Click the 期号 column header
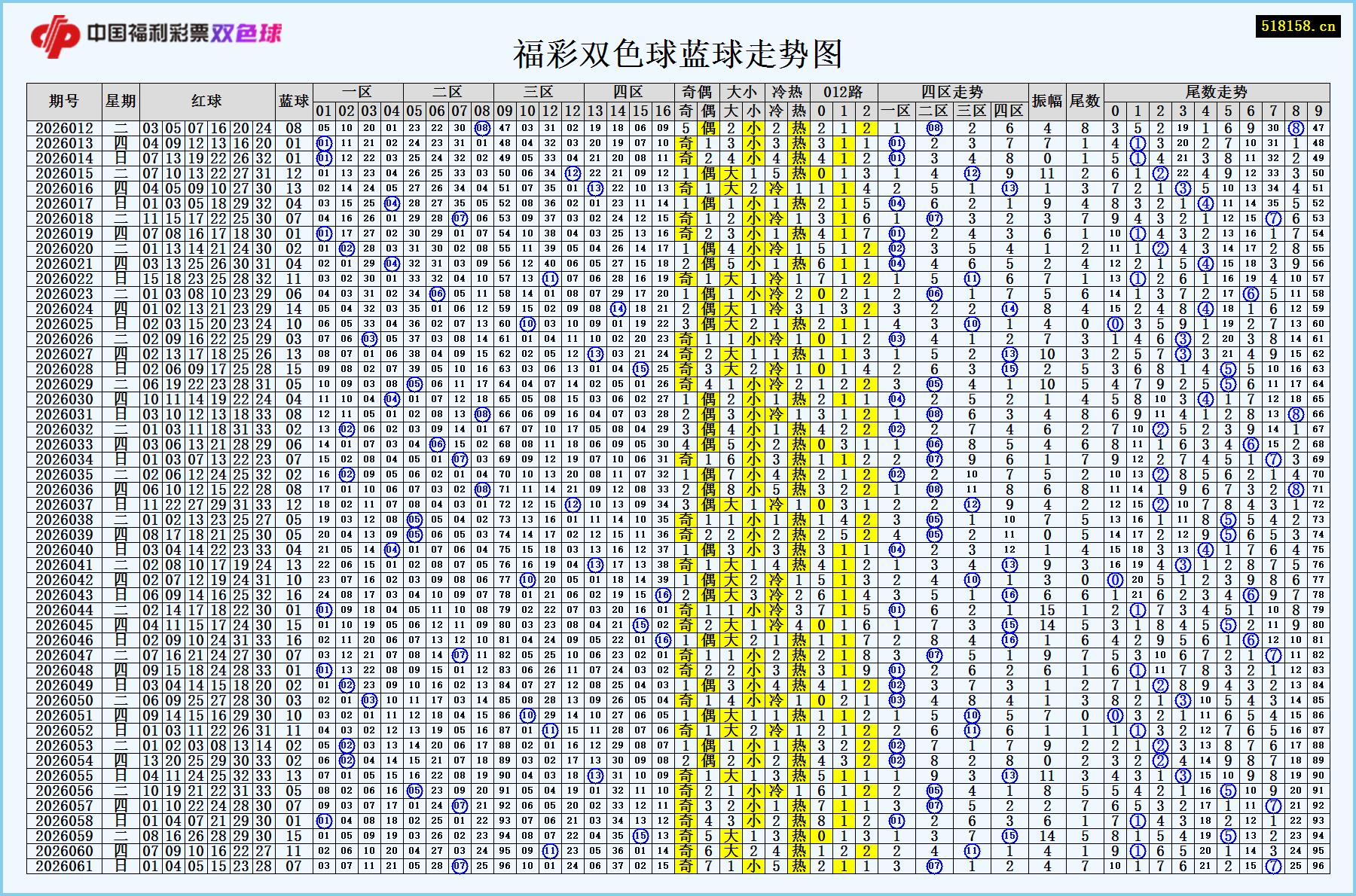Viewport: 1356px width, 896px height. click(64, 102)
